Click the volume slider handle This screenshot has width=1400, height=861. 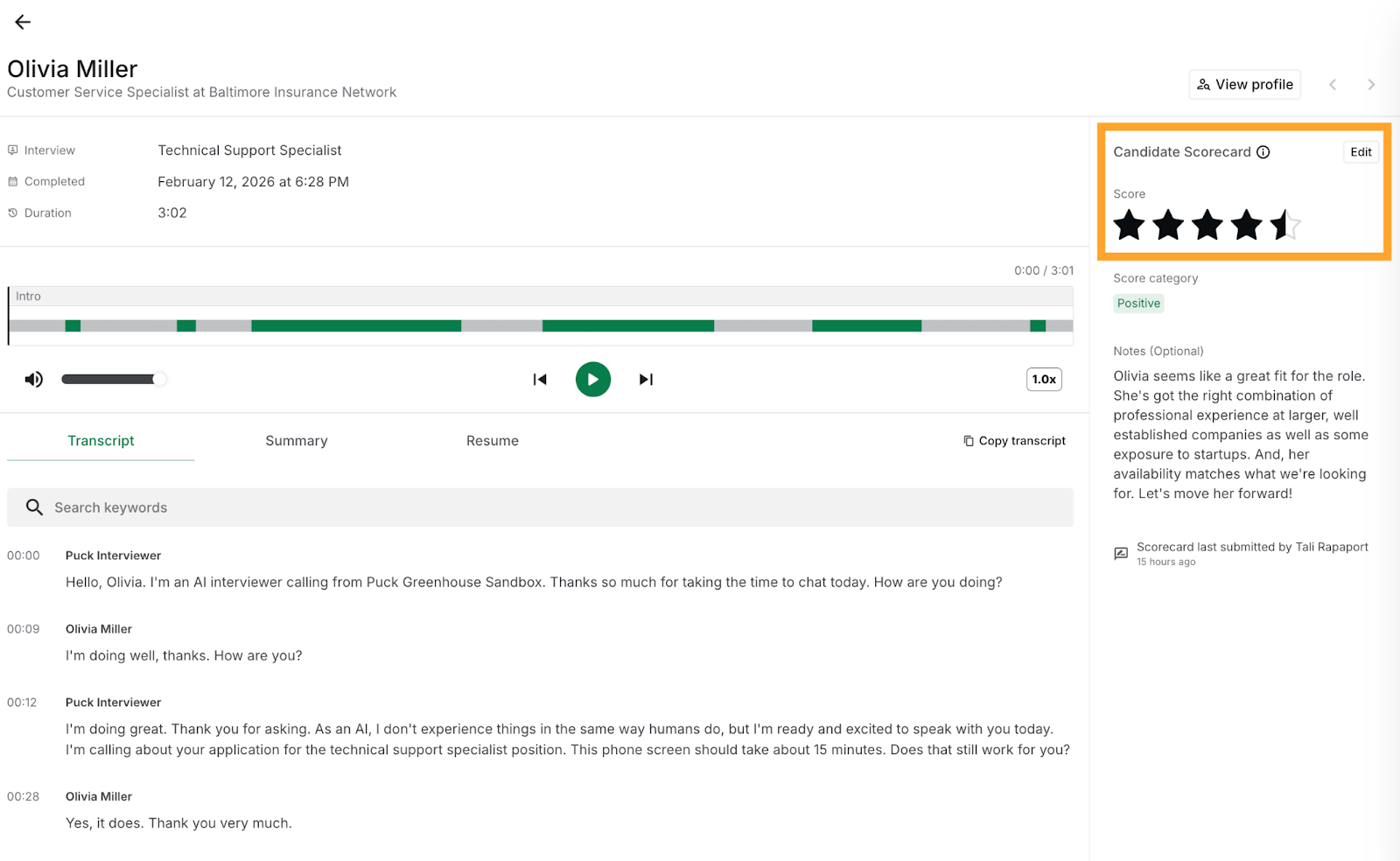[x=158, y=379]
